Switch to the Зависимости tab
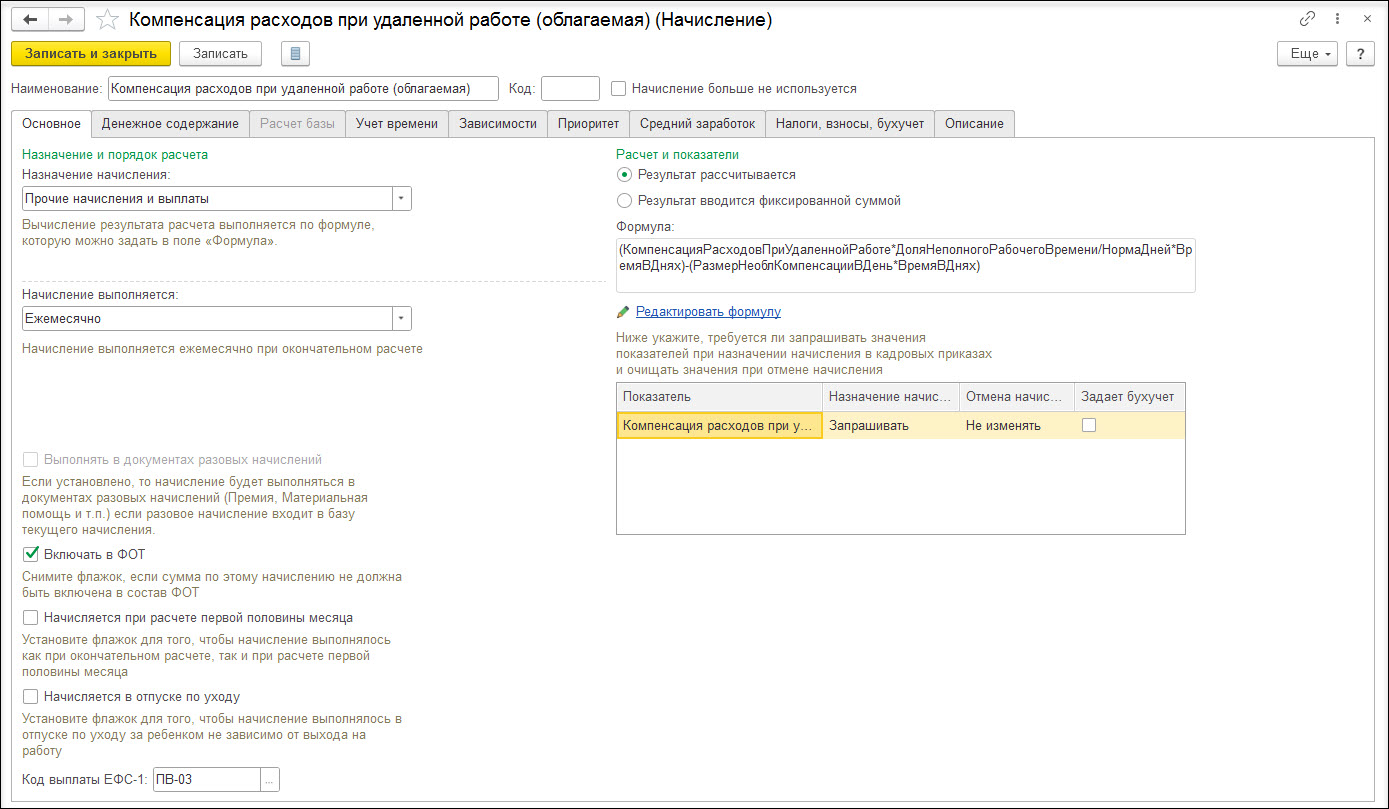The image size is (1389, 809). (x=498, y=124)
